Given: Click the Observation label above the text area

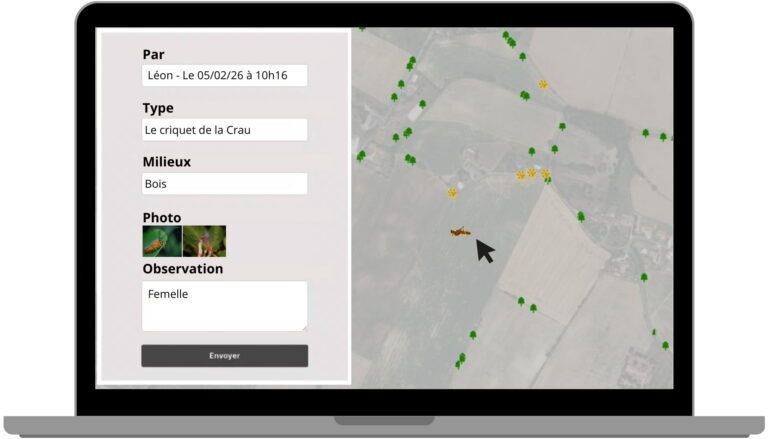Looking at the screenshot, I should pos(183,269).
